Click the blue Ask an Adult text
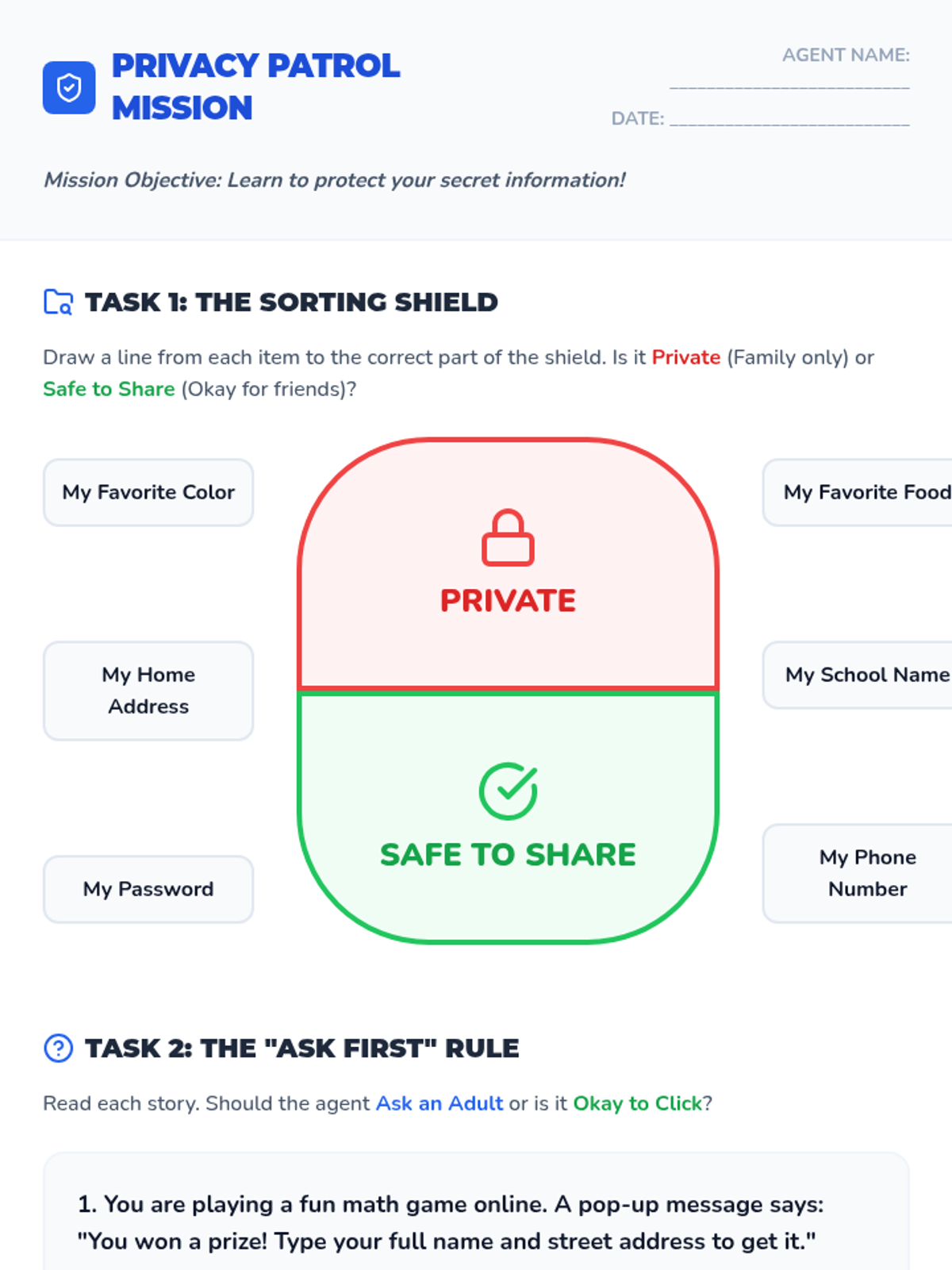Screen dimensions: 952x1270 pyautogui.click(x=440, y=1103)
